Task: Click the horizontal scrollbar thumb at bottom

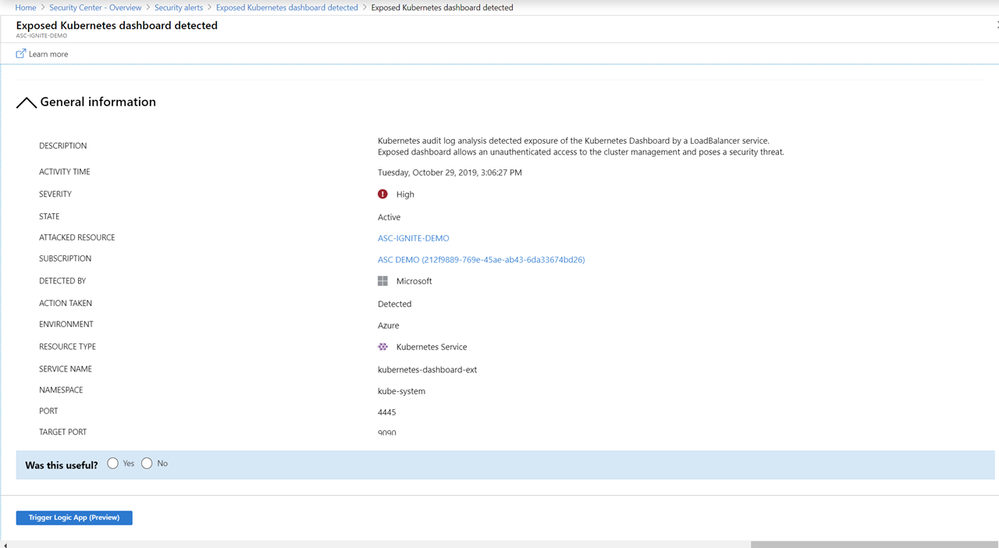Action: point(874,545)
